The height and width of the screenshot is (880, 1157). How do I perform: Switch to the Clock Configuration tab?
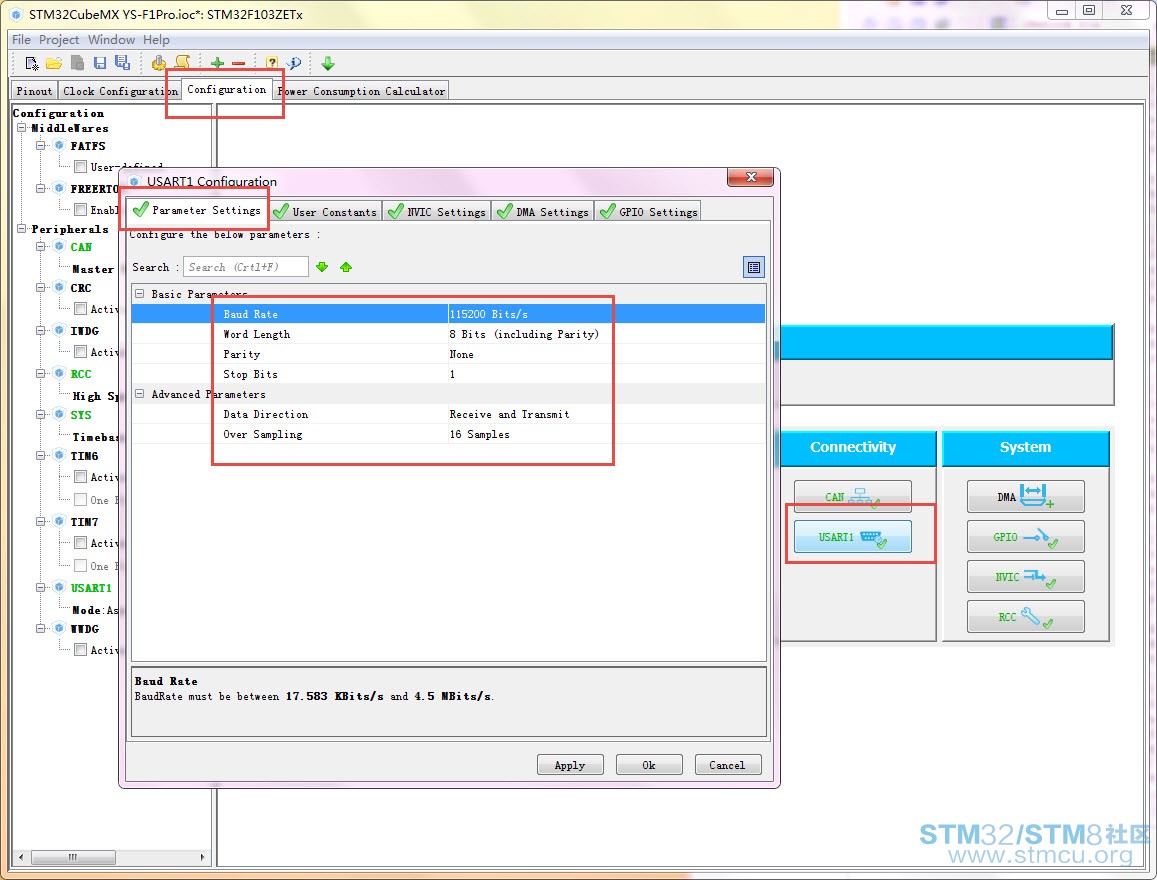(x=120, y=91)
